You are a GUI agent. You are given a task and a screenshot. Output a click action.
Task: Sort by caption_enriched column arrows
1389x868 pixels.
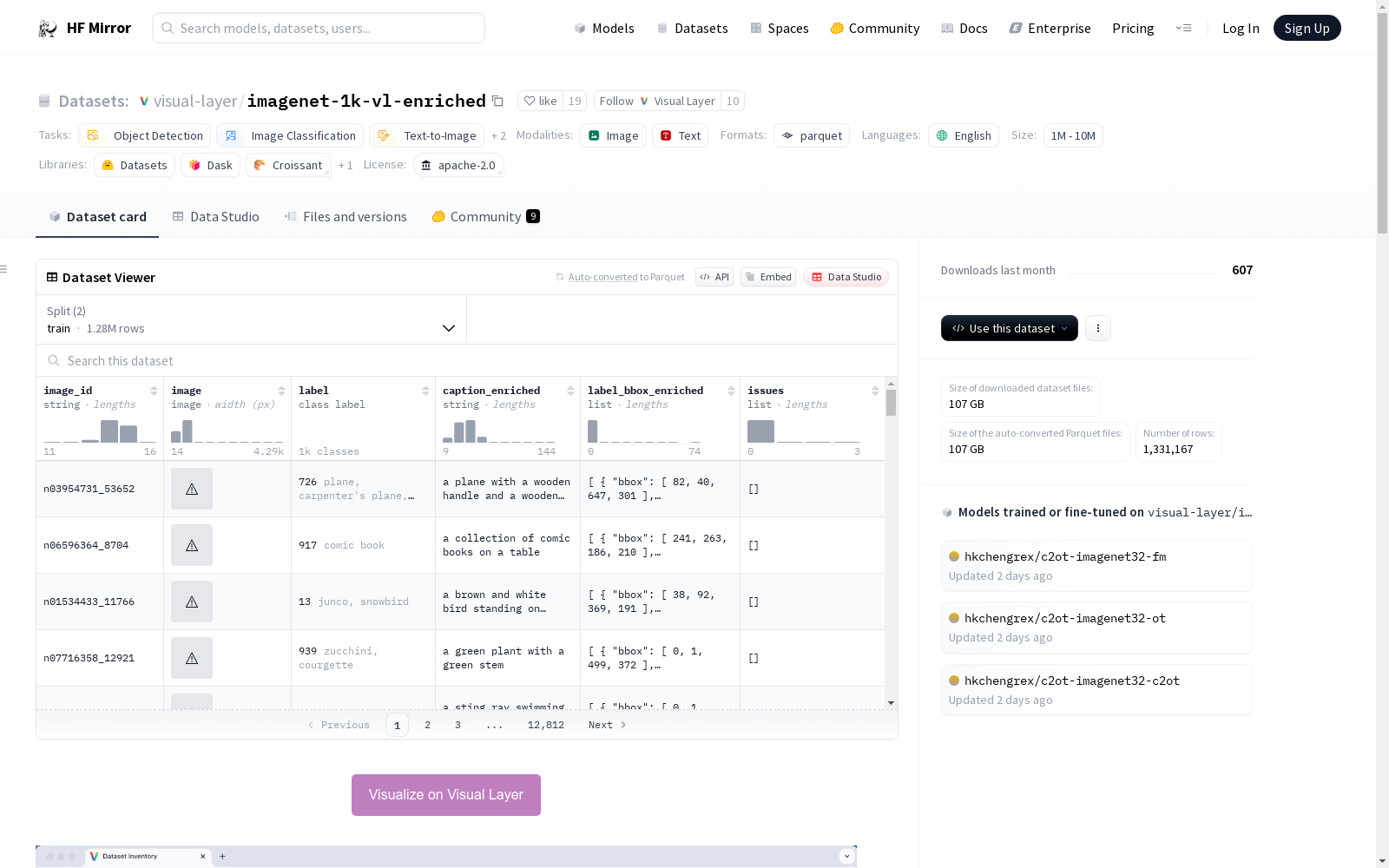[570, 391]
